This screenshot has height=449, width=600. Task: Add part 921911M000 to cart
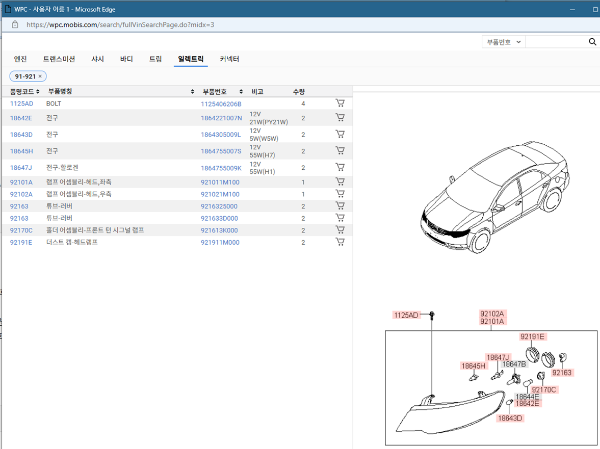click(340, 242)
